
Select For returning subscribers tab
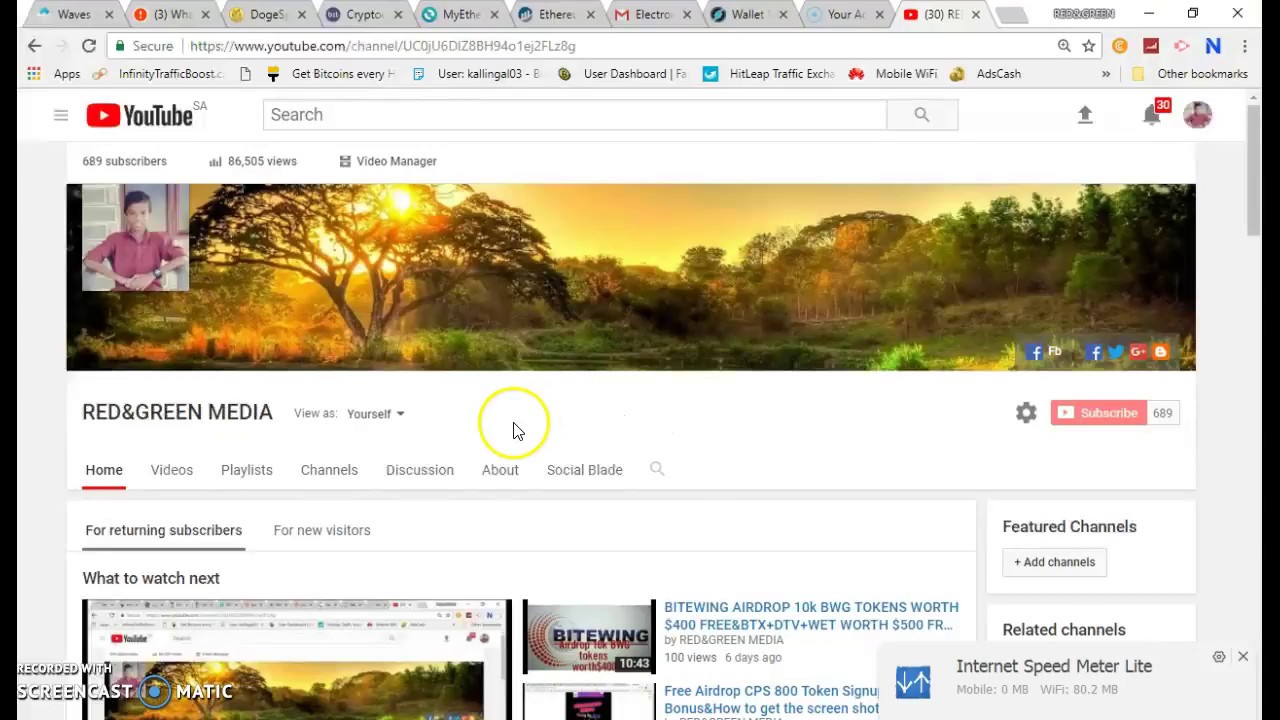[164, 530]
